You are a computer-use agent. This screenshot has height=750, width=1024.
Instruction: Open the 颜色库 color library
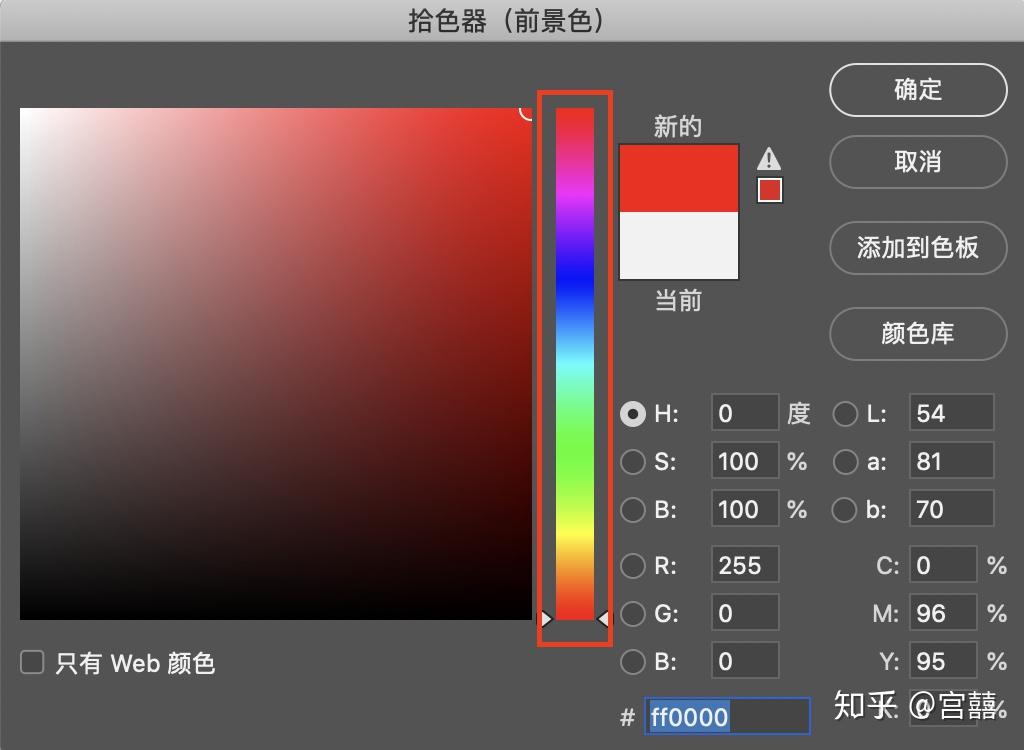click(917, 334)
